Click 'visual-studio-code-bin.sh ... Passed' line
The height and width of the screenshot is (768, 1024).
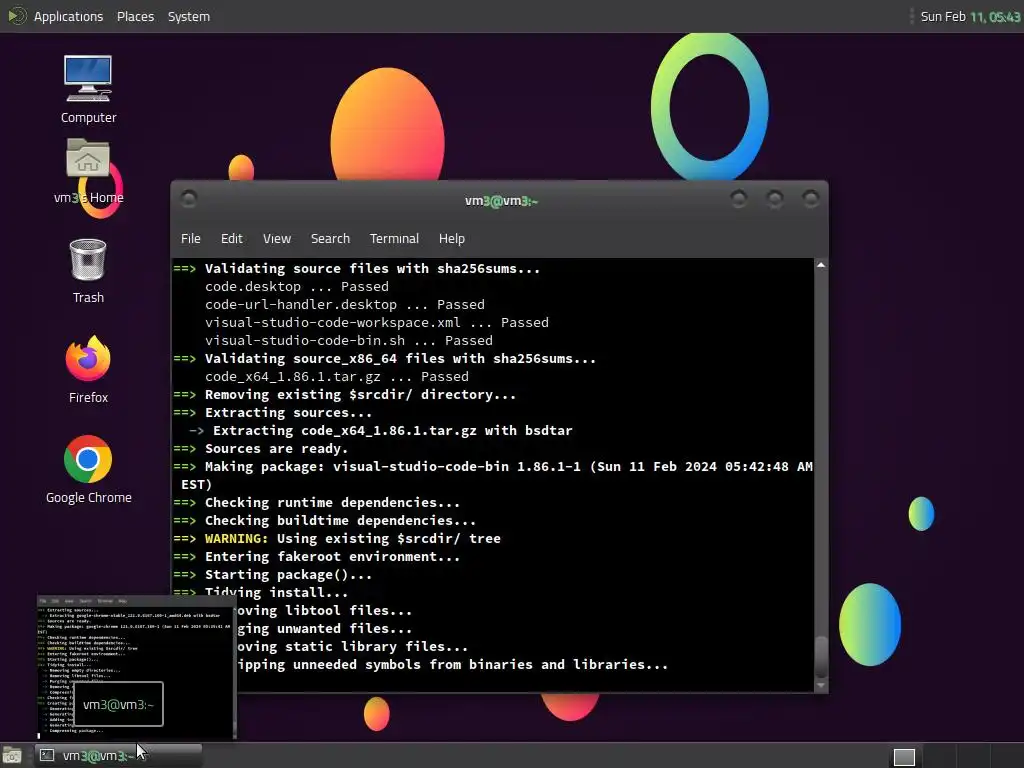349,340
